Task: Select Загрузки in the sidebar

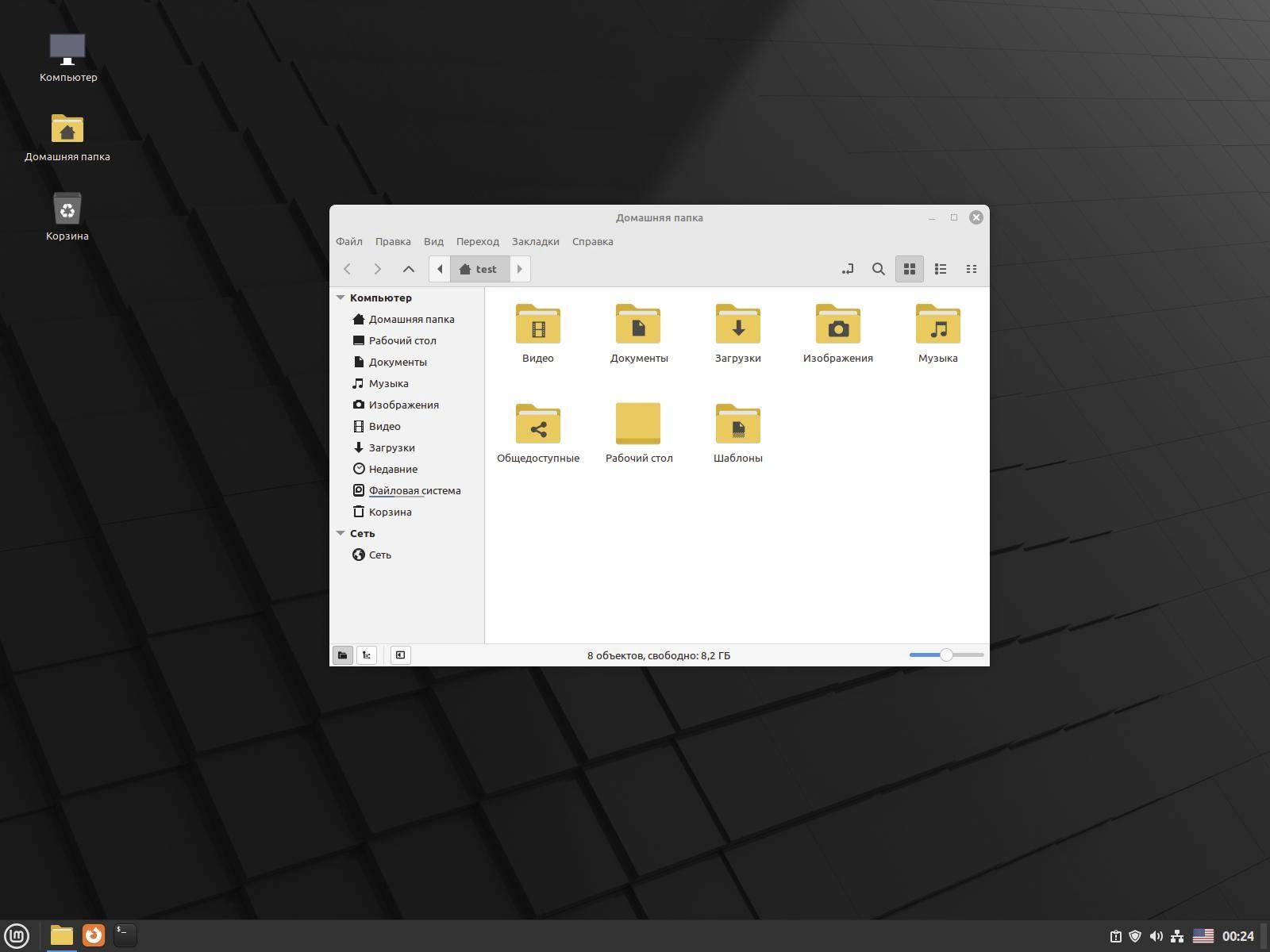Action: coord(406,447)
